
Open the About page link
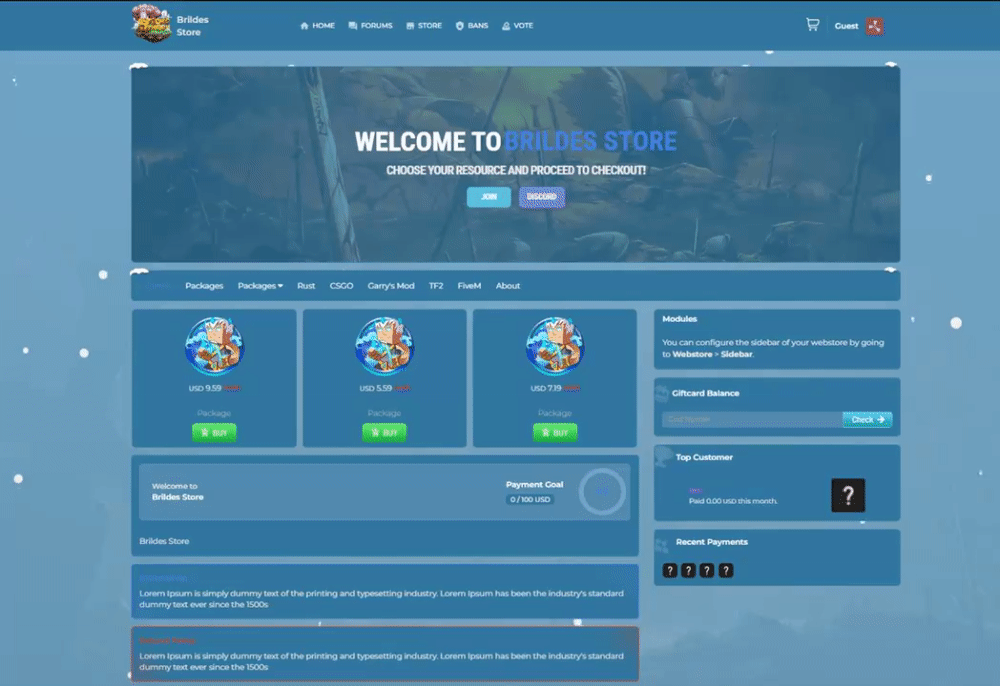click(x=508, y=286)
